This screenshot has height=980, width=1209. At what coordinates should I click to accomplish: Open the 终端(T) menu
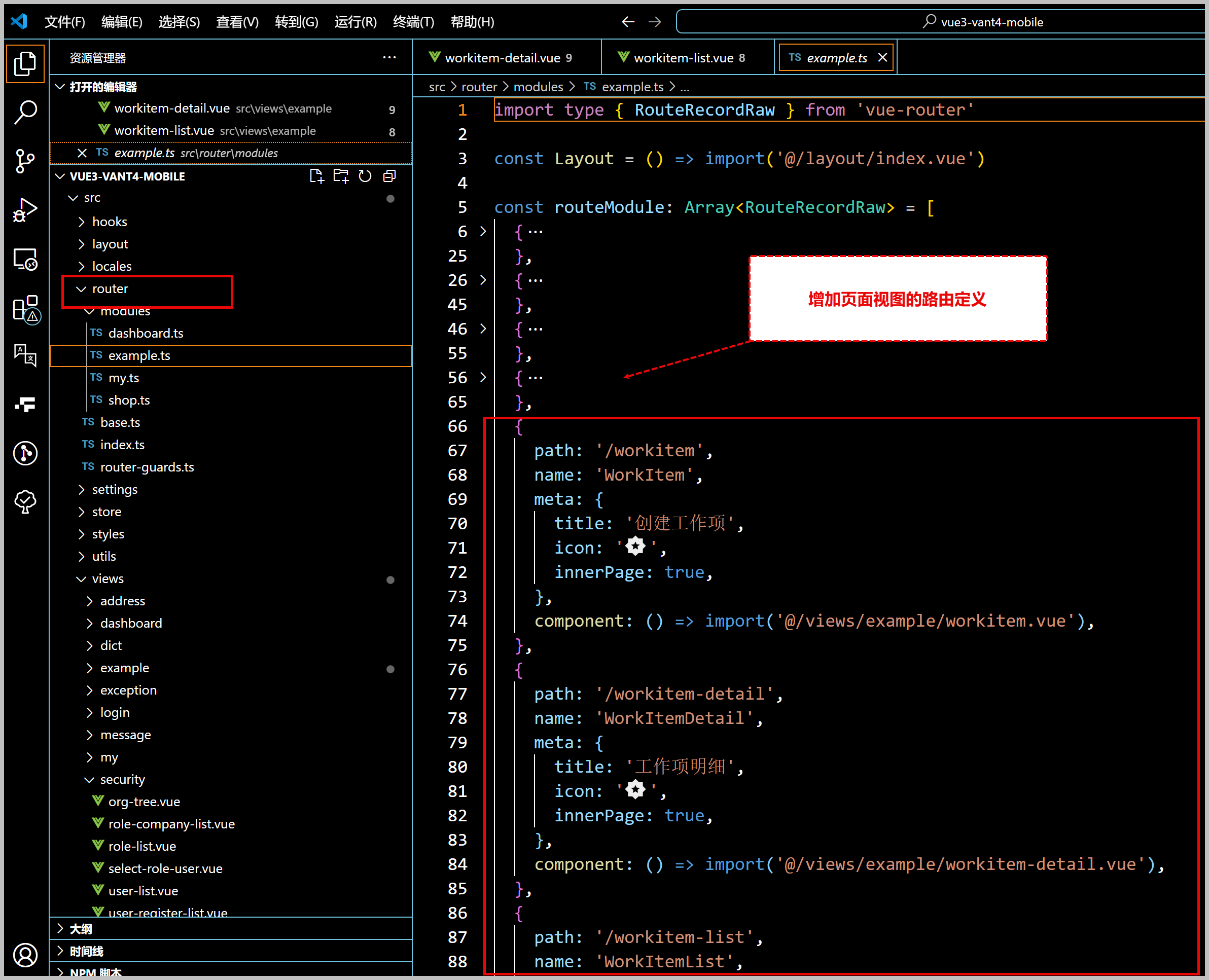413,22
